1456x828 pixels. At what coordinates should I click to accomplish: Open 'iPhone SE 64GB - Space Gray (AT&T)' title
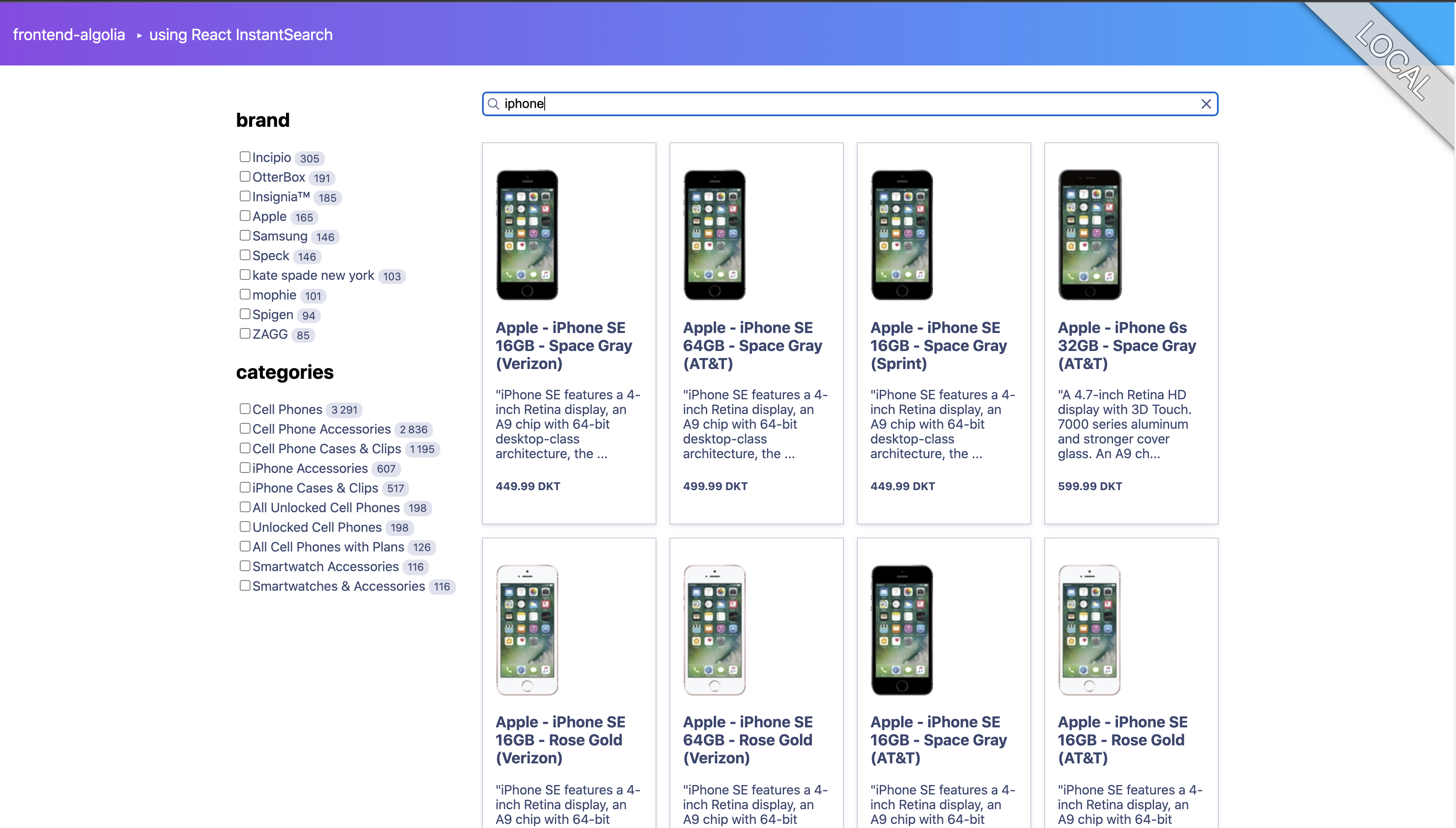(752, 345)
